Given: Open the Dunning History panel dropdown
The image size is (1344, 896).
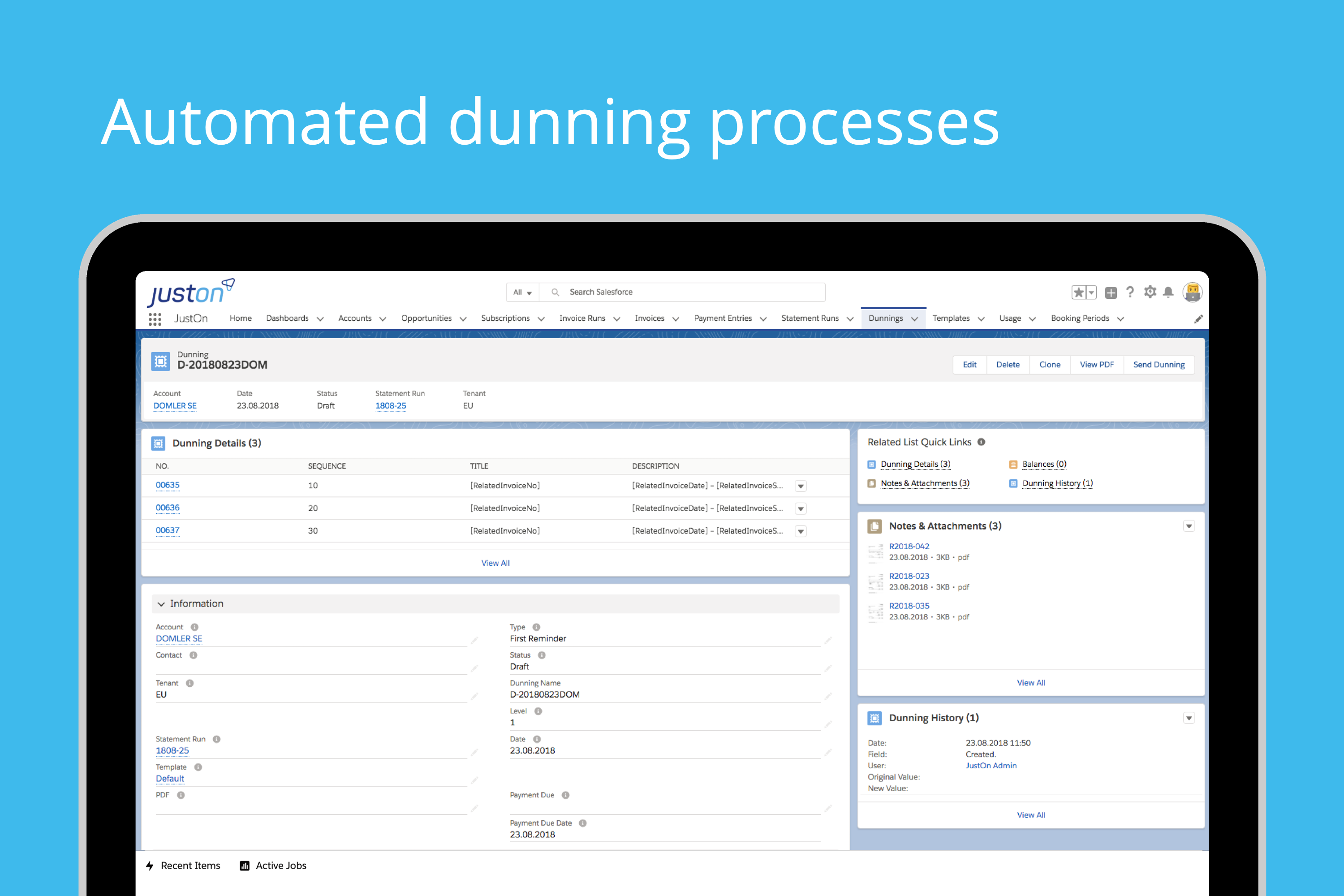Looking at the screenshot, I should point(1189,718).
